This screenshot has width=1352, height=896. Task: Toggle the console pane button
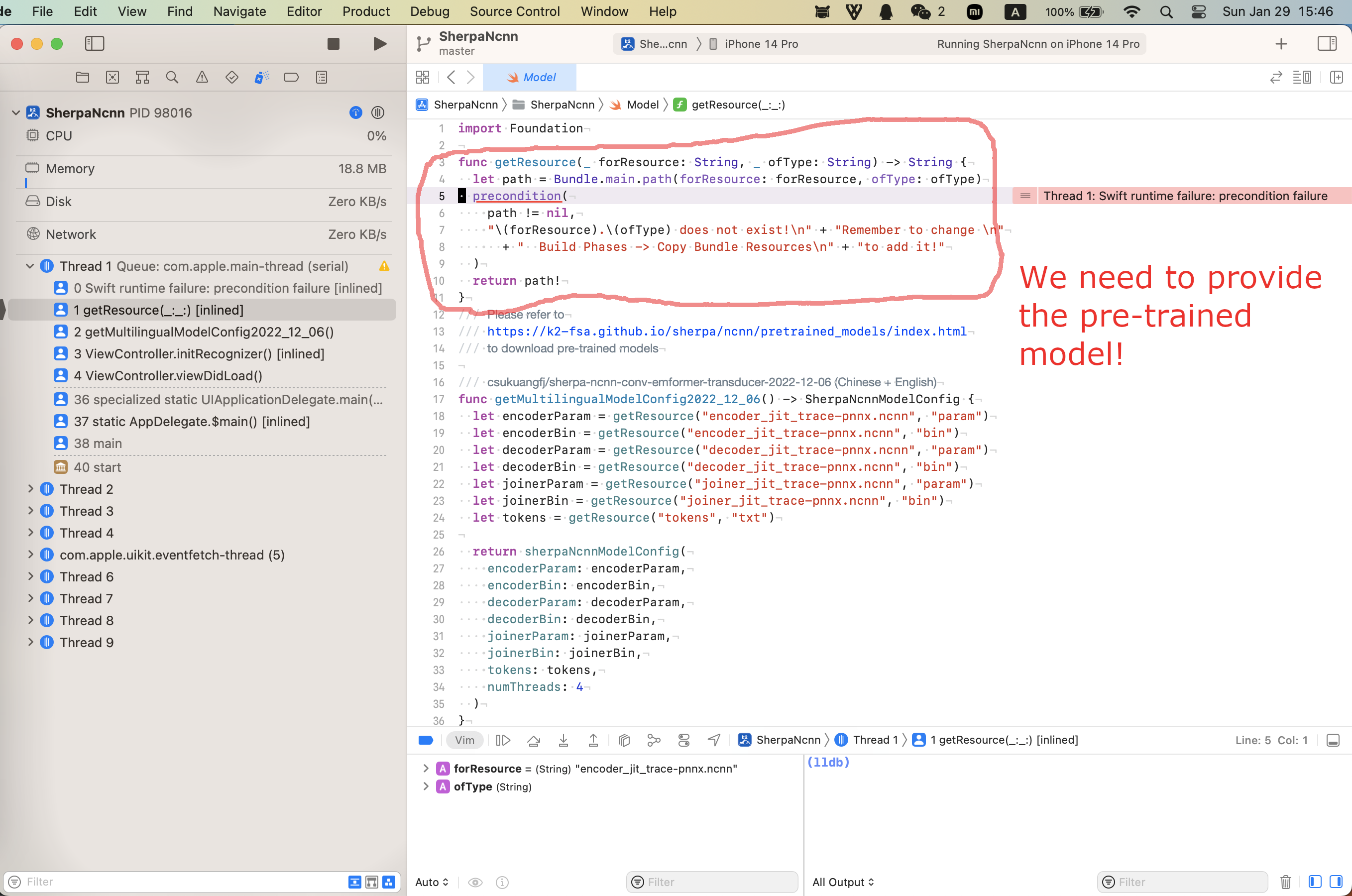[x=1336, y=882]
